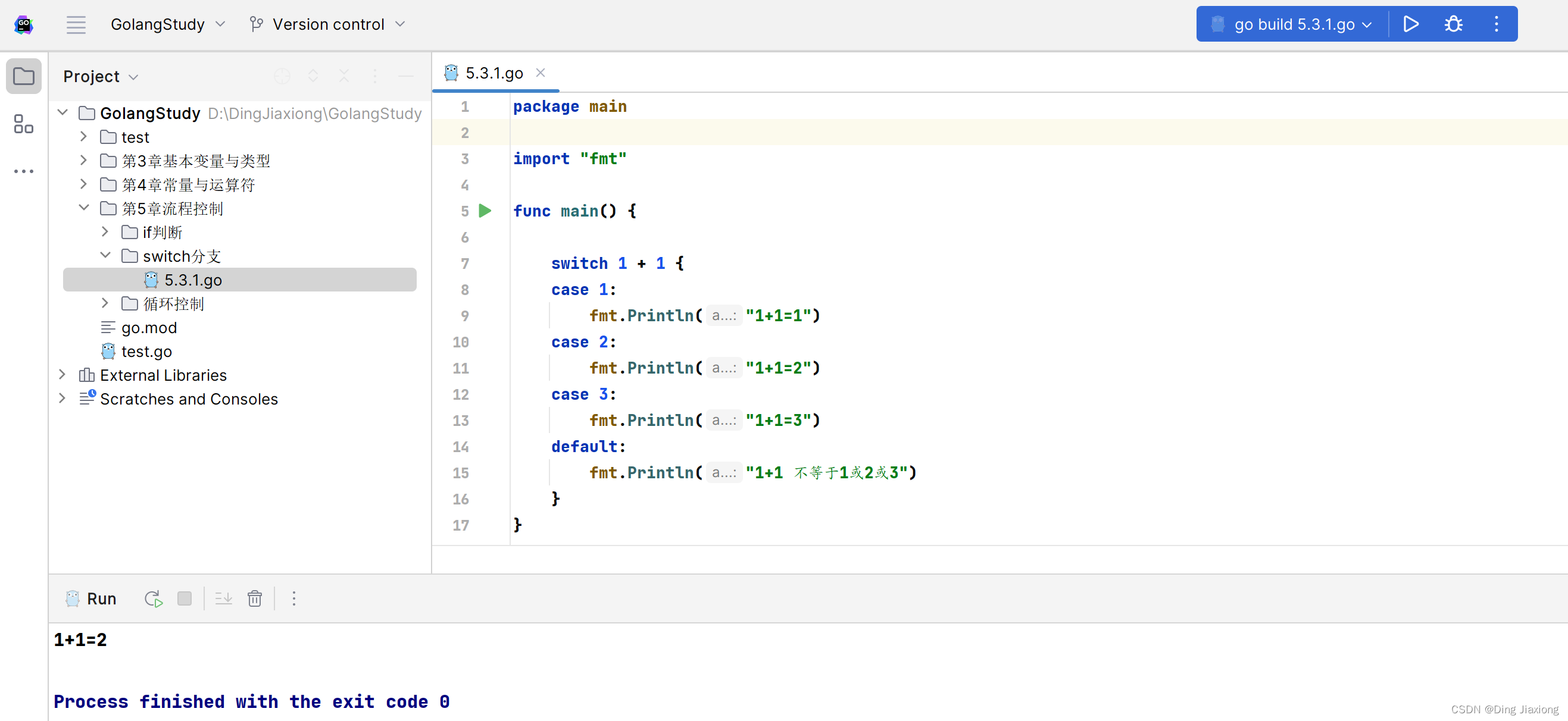Toggle the Project tool window folder icon
1568x721 pixels.
pyautogui.click(x=24, y=77)
